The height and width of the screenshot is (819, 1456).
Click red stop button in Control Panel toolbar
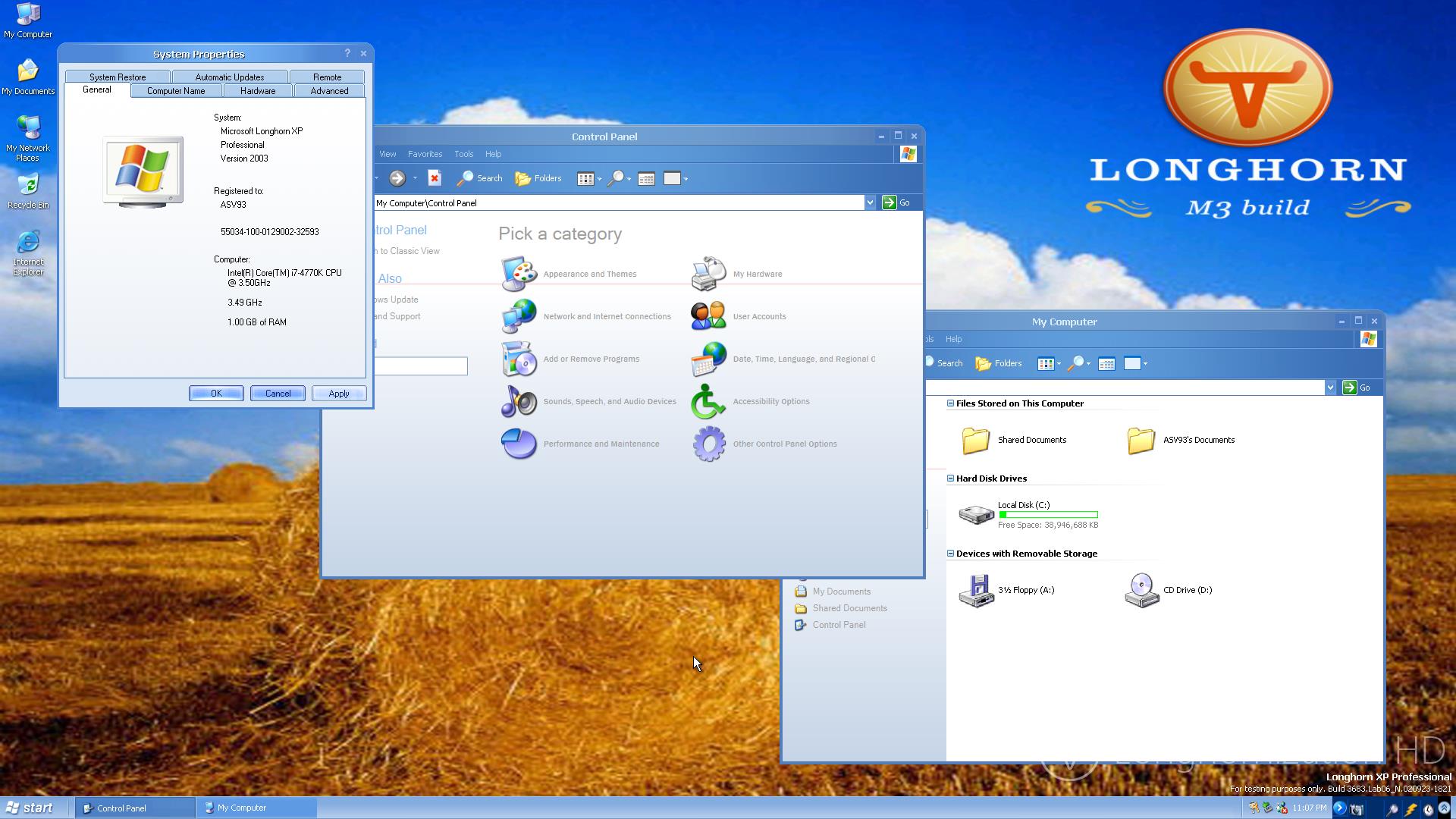pos(435,178)
